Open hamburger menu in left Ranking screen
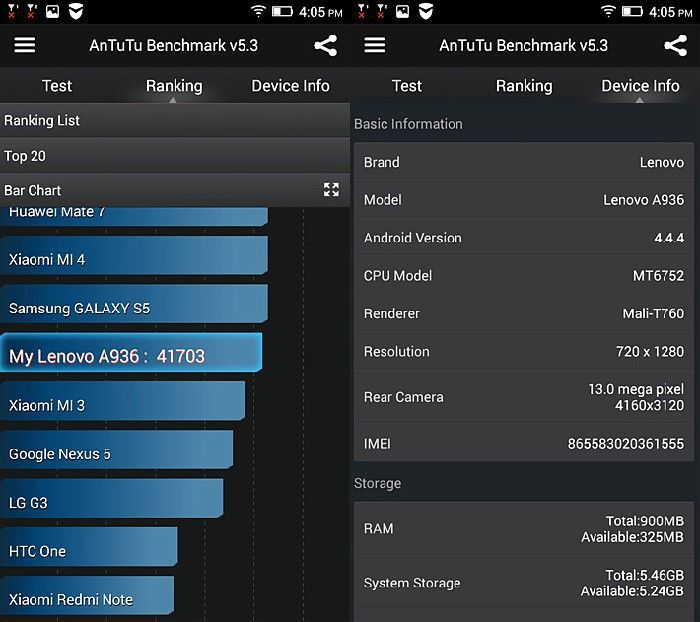700x622 pixels. [x=25, y=45]
